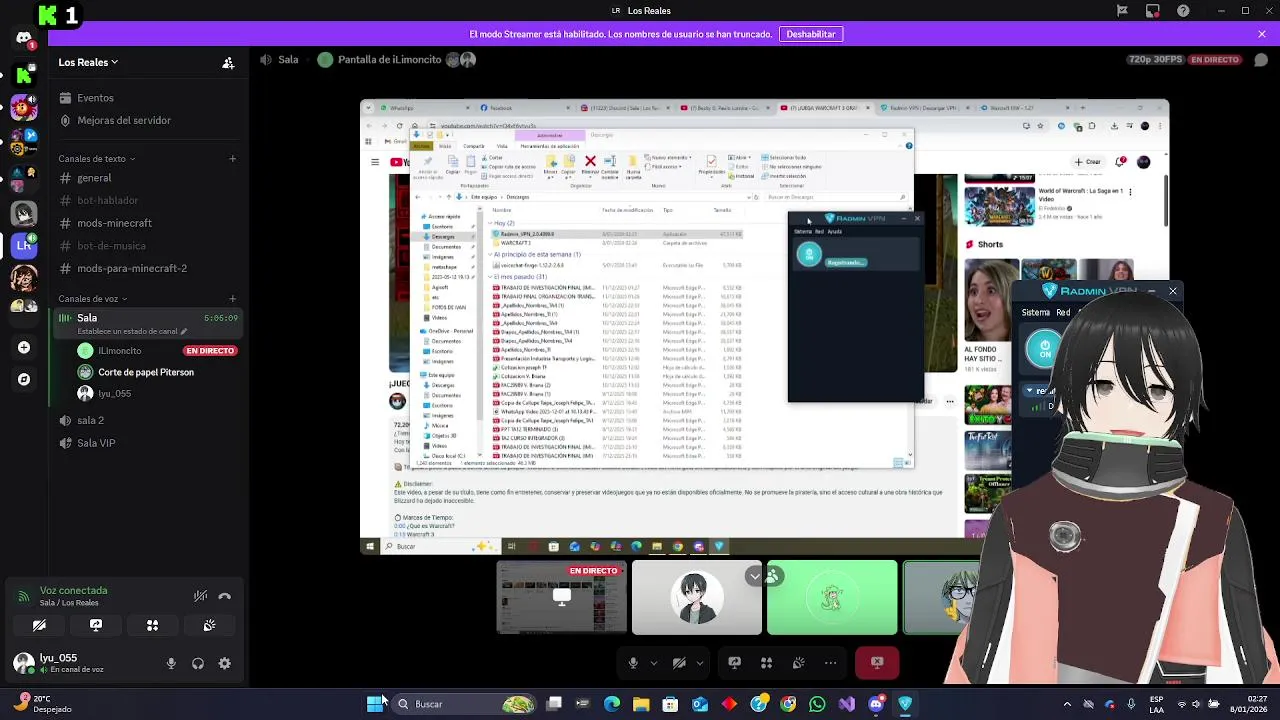The width and height of the screenshot is (1280, 720).
Task: Open soundboard in the voice panel
Action: click(x=209, y=625)
